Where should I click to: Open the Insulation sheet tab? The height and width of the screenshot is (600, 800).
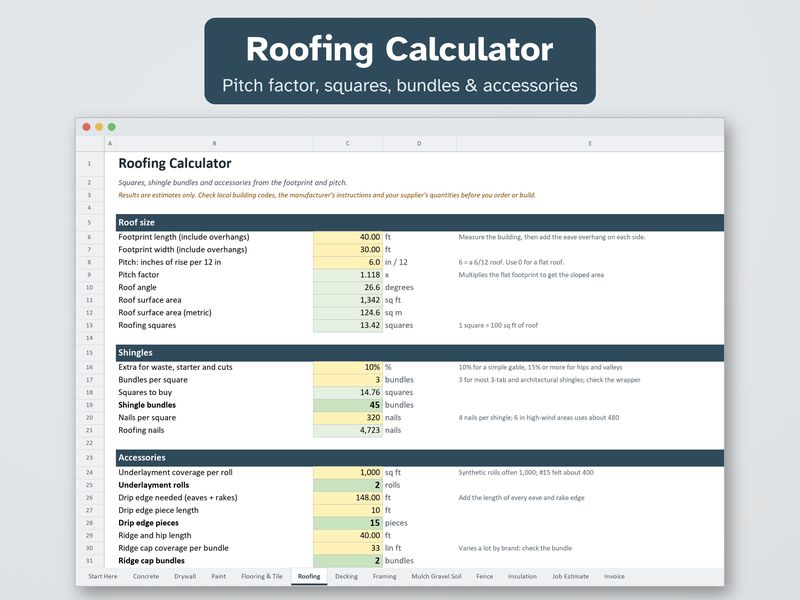pos(522,576)
